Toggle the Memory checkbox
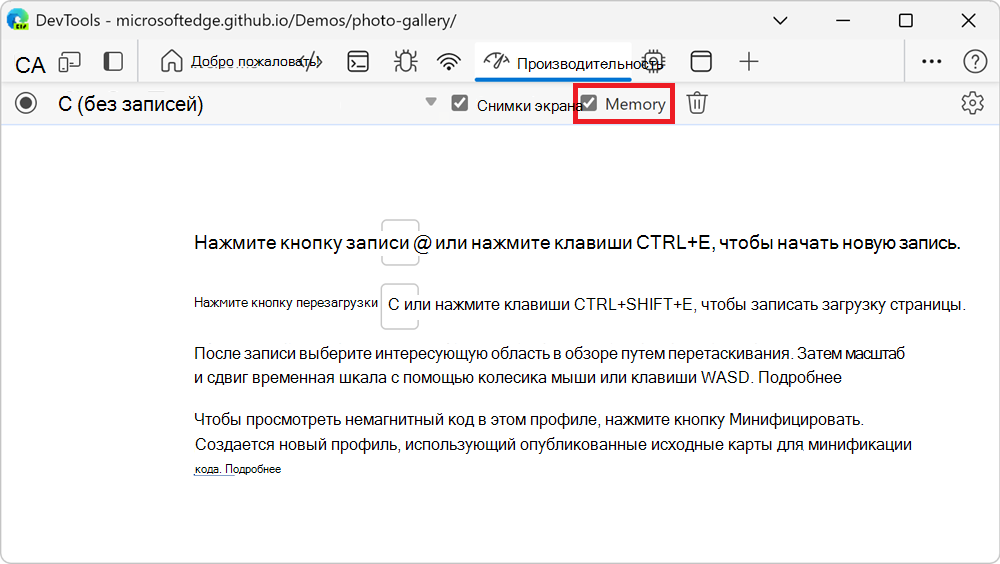 tap(589, 103)
